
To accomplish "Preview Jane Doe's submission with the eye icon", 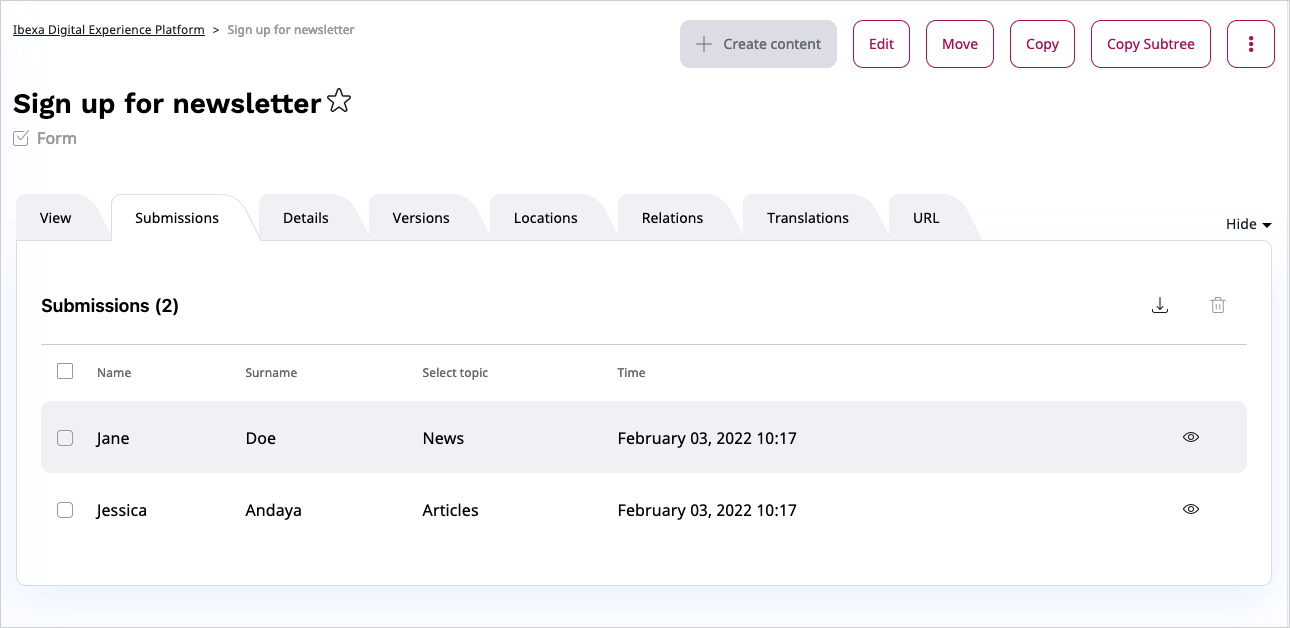I will point(1191,437).
